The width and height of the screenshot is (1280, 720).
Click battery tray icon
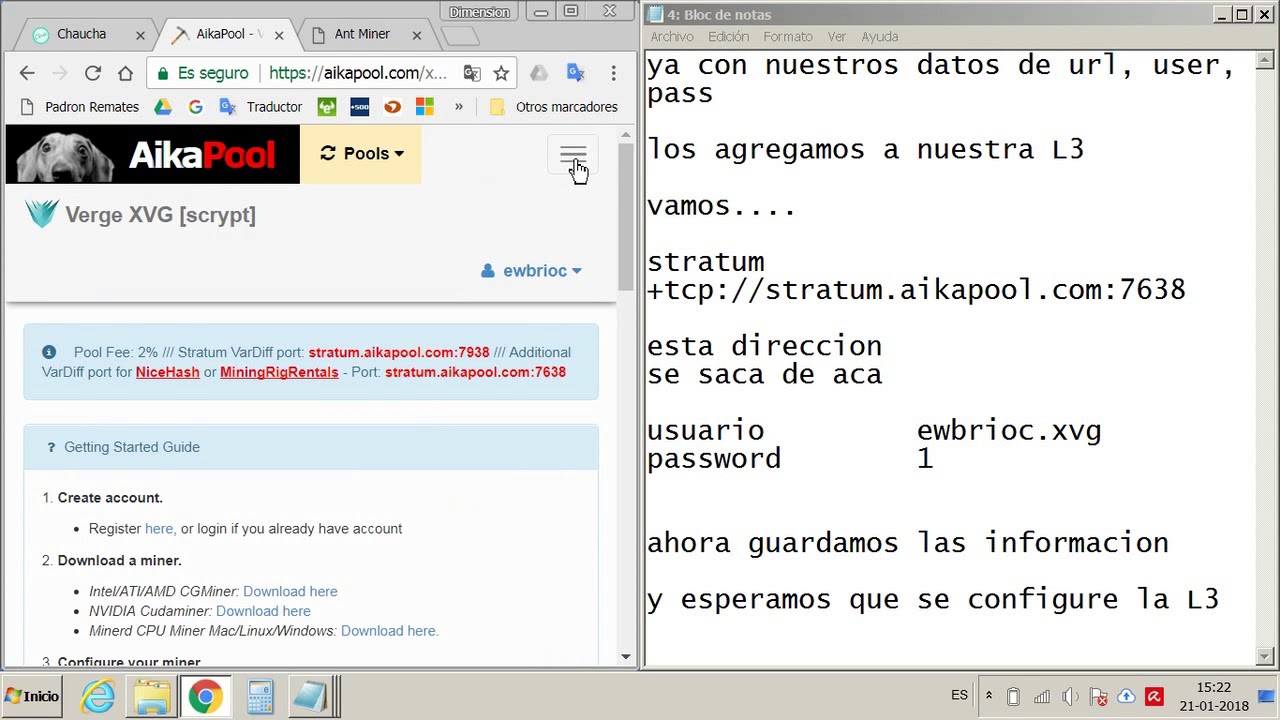(x=1013, y=696)
